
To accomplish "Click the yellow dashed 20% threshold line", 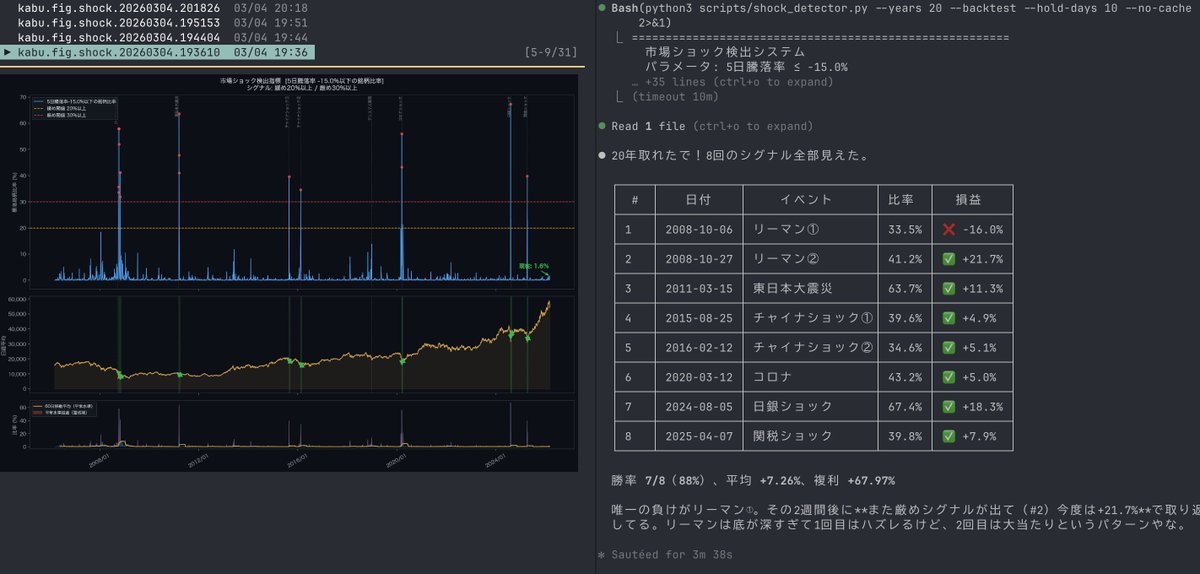I will (304, 228).
